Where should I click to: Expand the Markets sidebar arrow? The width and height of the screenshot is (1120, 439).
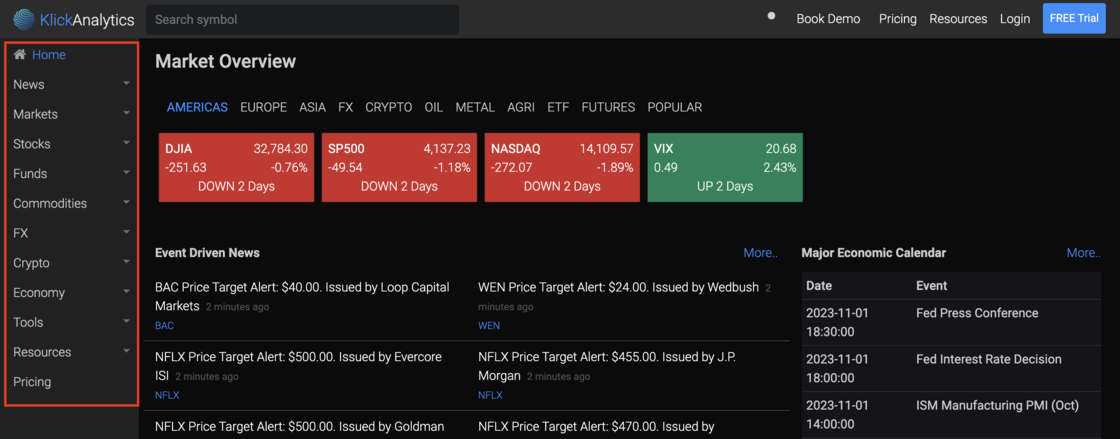(x=126, y=113)
